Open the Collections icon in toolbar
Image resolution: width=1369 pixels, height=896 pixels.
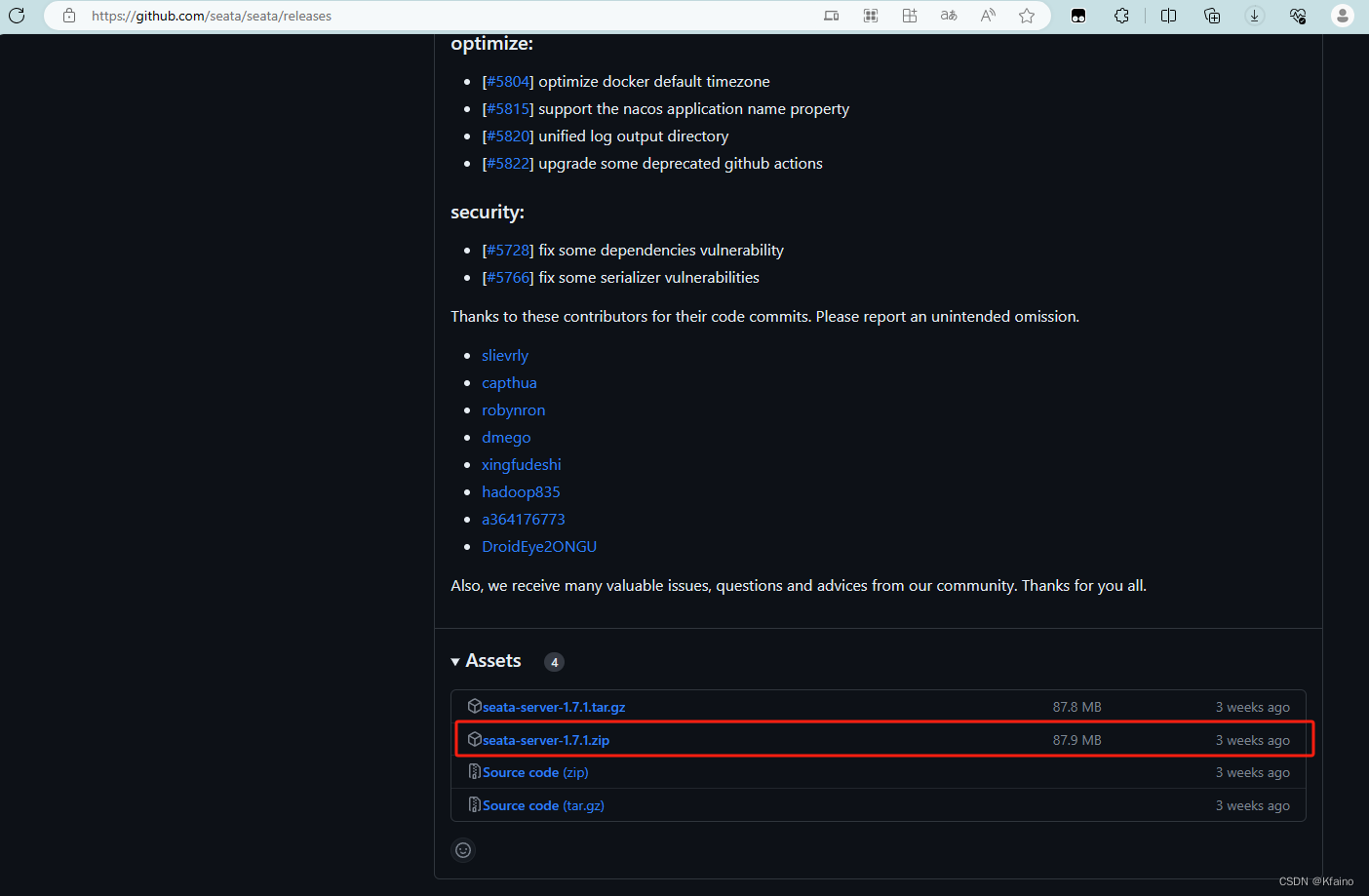click(1212, 16)
